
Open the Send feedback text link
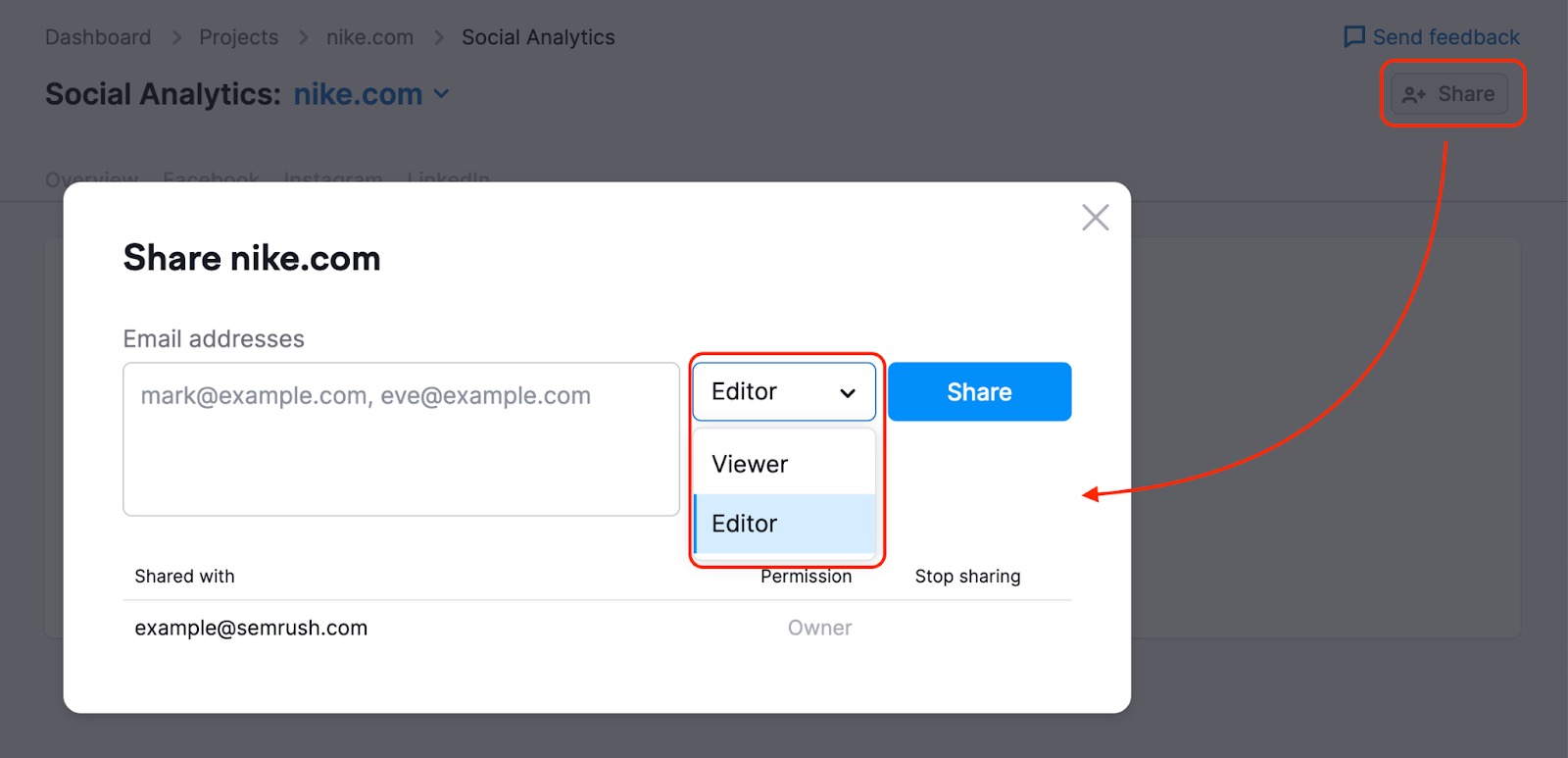click(x=1445, y=37)
